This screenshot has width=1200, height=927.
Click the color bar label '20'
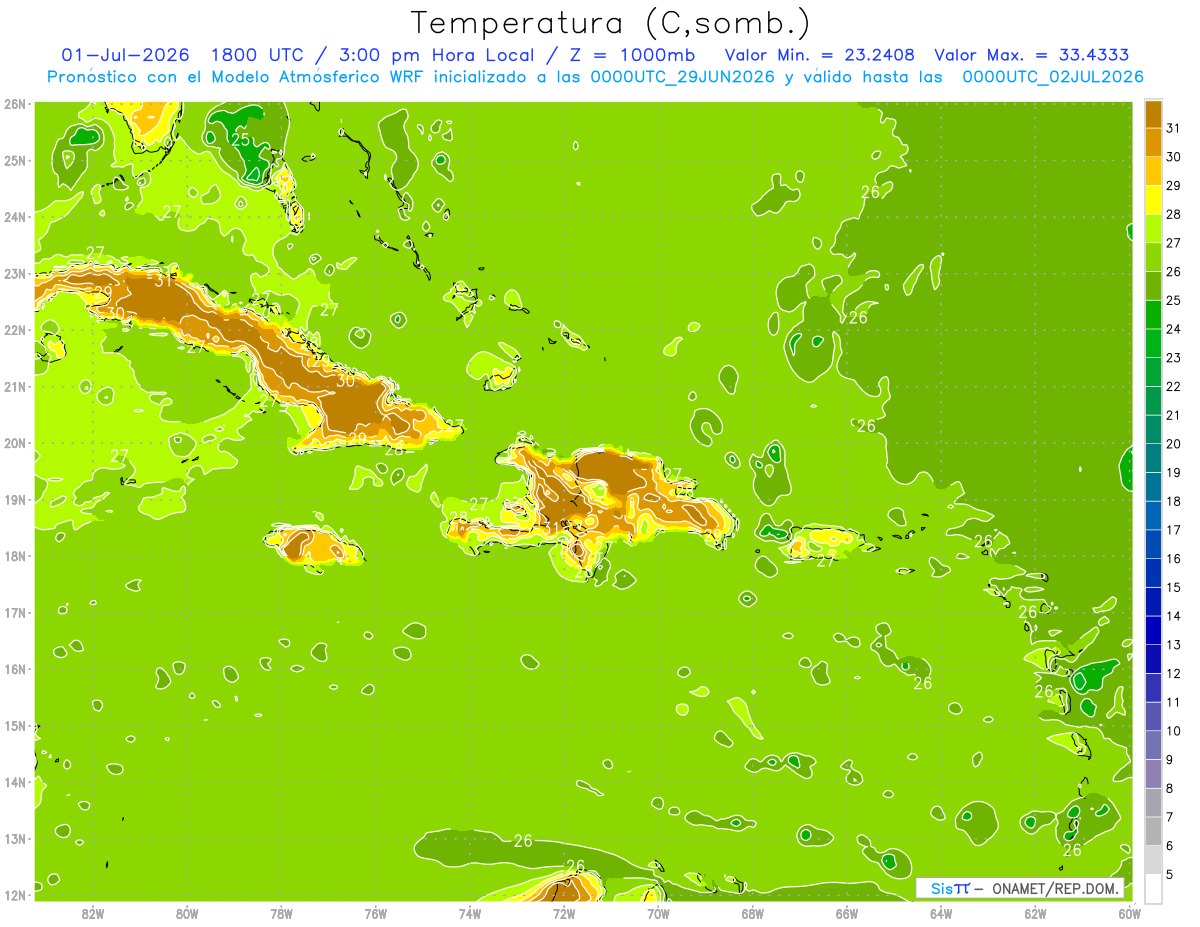point(1173,444)
